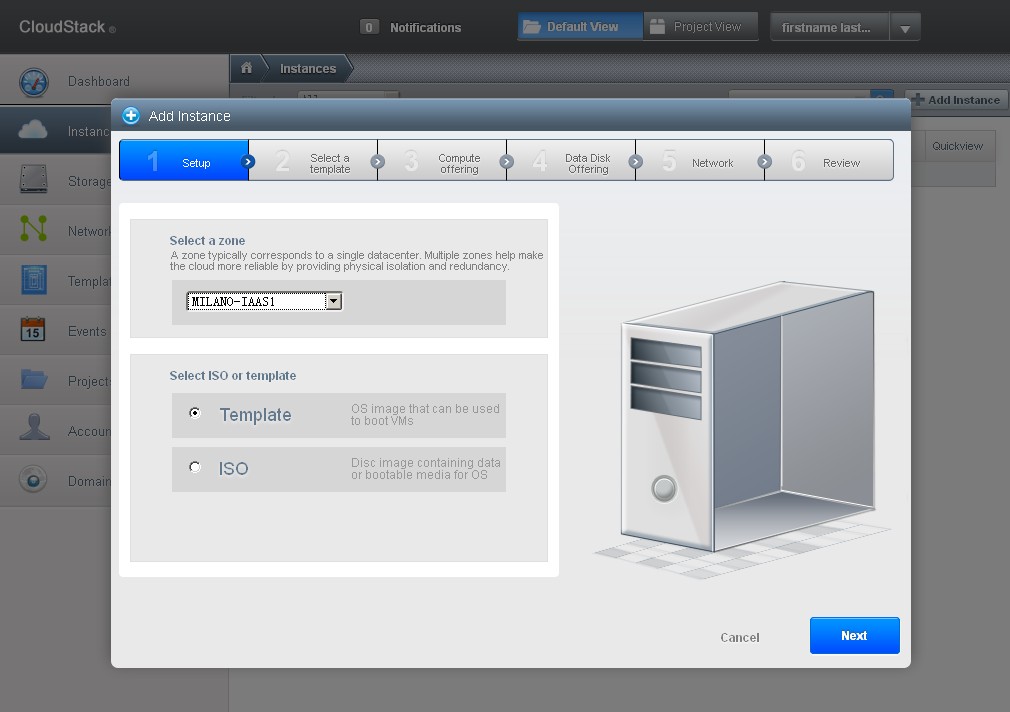
Task: Open Storage via its disk icon
Action: coord(33,180)
